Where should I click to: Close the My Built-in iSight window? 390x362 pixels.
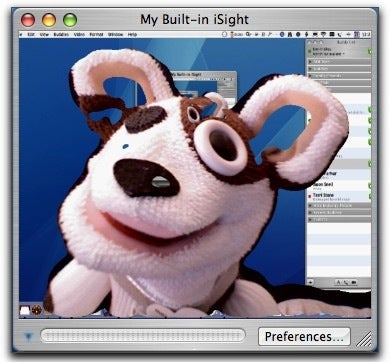tap(28, 20)
